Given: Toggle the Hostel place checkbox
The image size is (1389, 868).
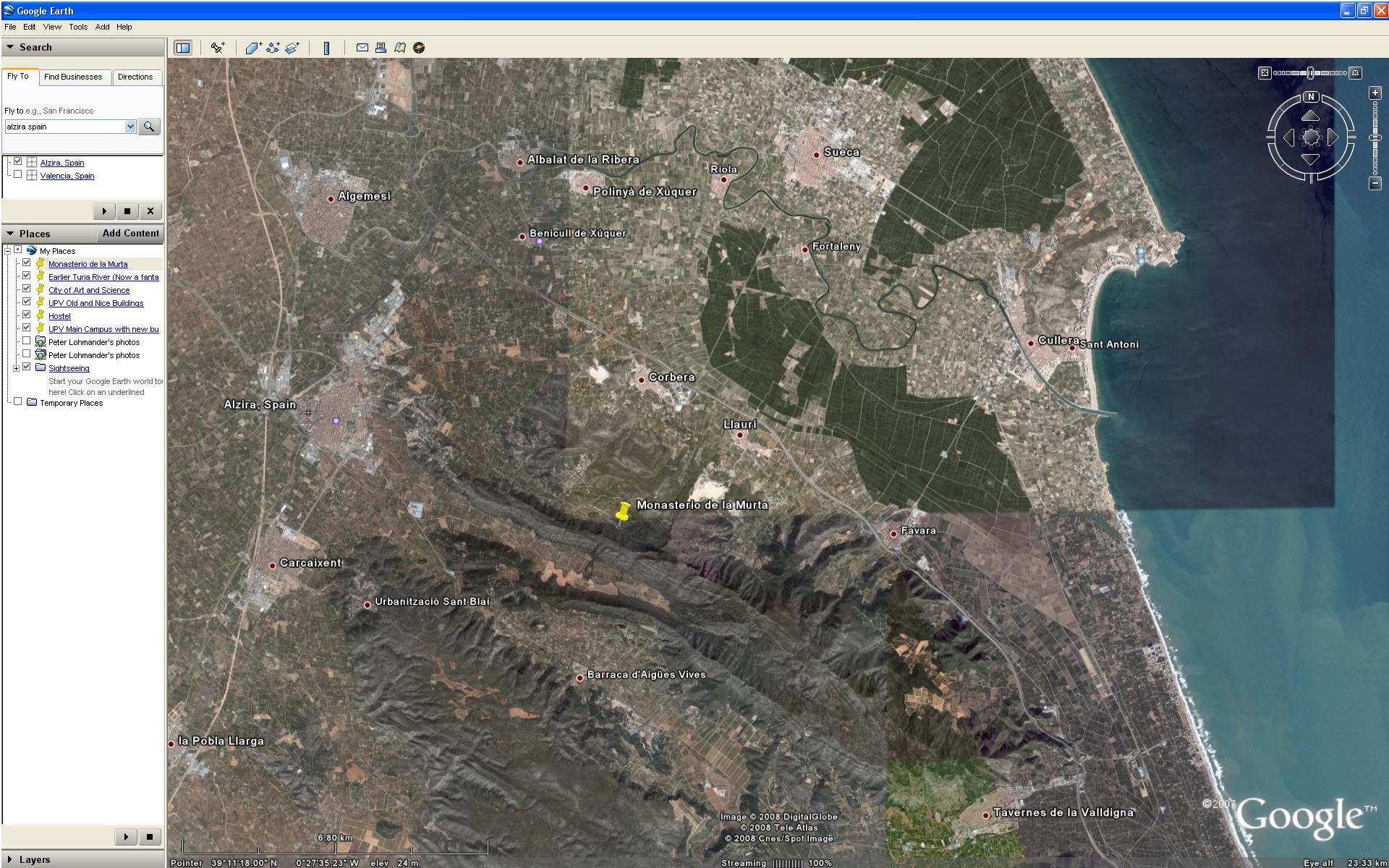Looking at the screenshot, I should (27, 315).
